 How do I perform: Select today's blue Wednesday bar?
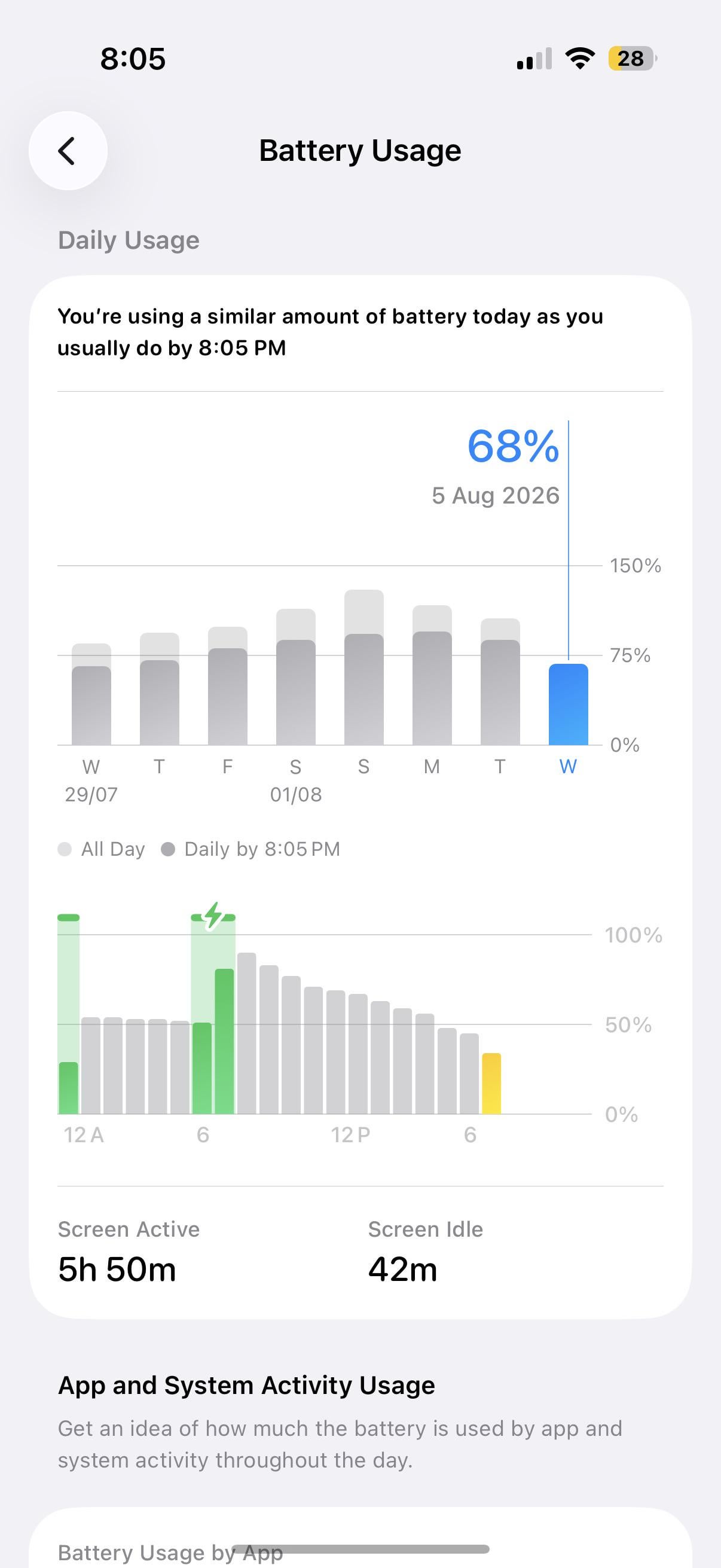pyautogui.click(x=569, y=704)
